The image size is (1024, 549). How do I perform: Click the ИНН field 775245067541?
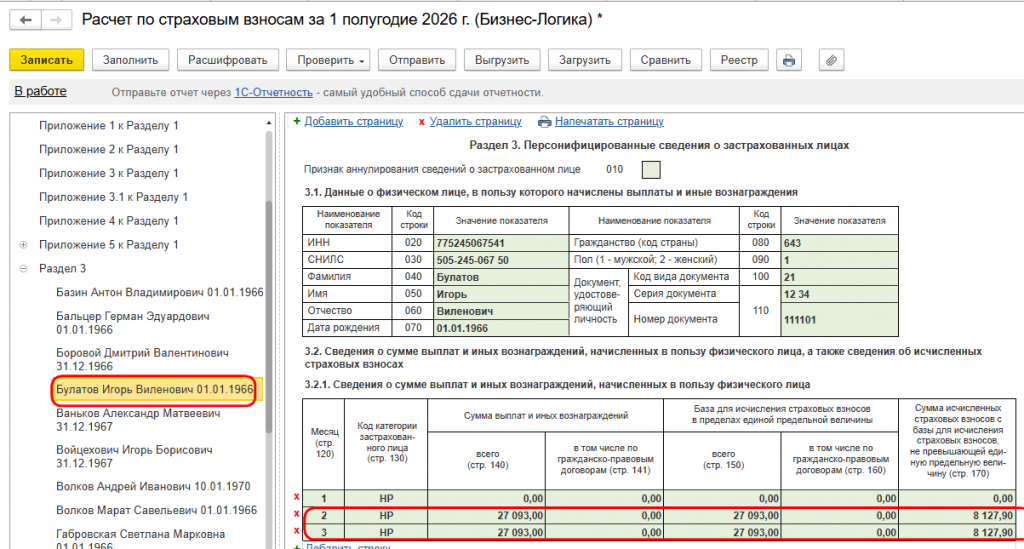click(x=502, y=243)
